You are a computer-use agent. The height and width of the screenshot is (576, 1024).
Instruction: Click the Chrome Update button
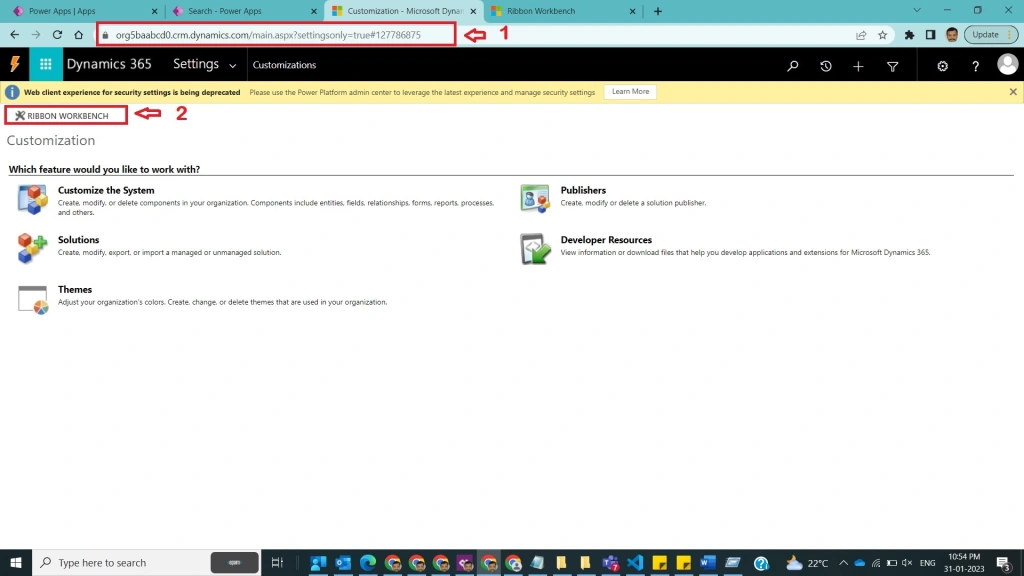click(x=990, y=35)
